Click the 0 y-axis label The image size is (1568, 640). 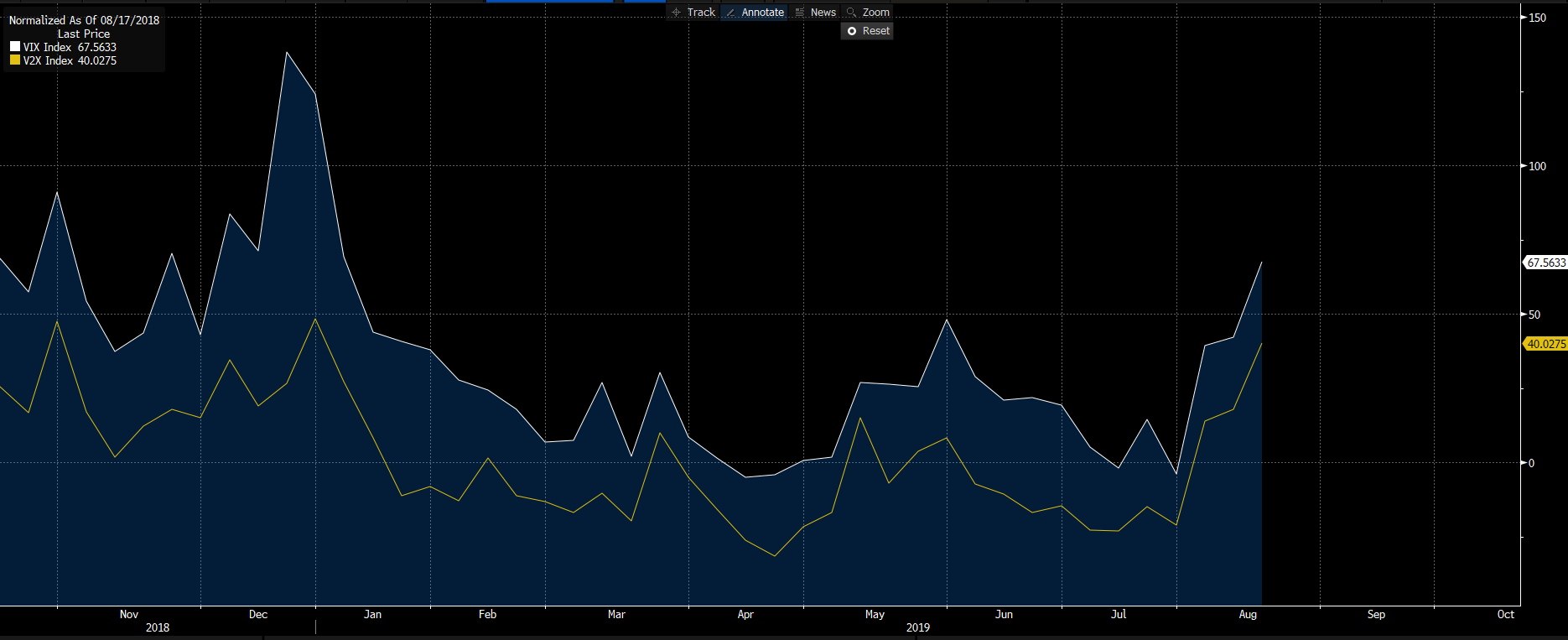point(1531,463)
